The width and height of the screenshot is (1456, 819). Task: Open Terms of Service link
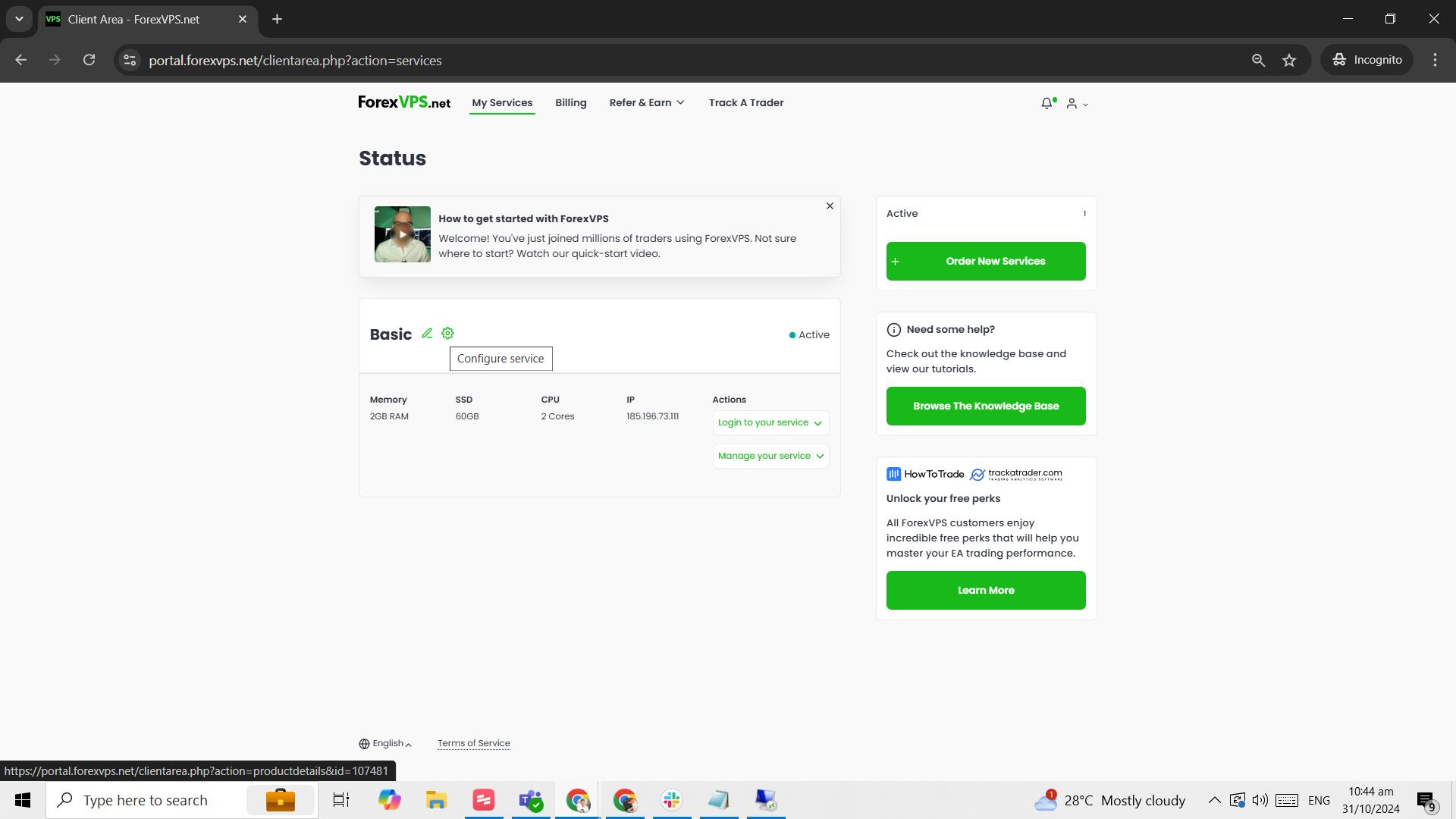[474, 744]
